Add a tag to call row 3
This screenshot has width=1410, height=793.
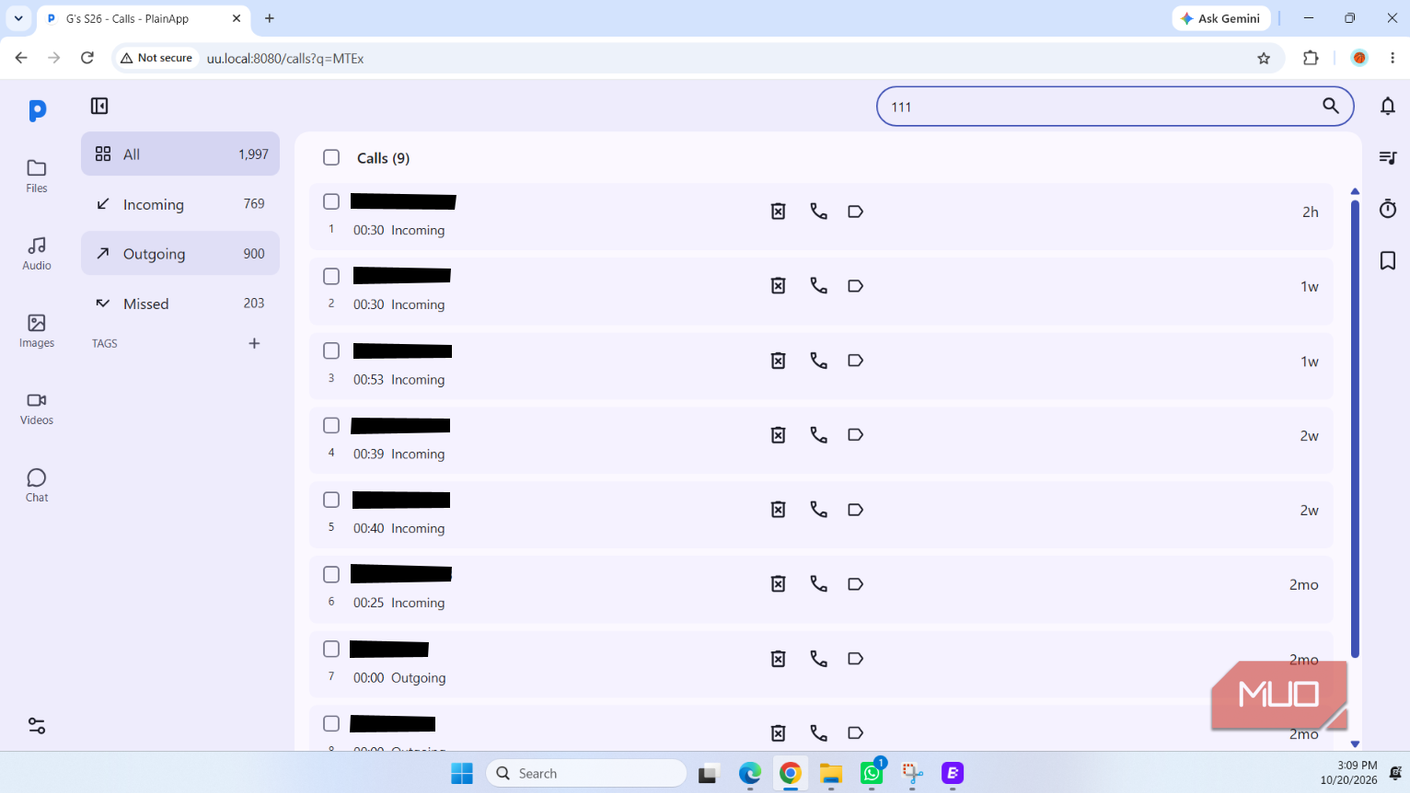855,360
